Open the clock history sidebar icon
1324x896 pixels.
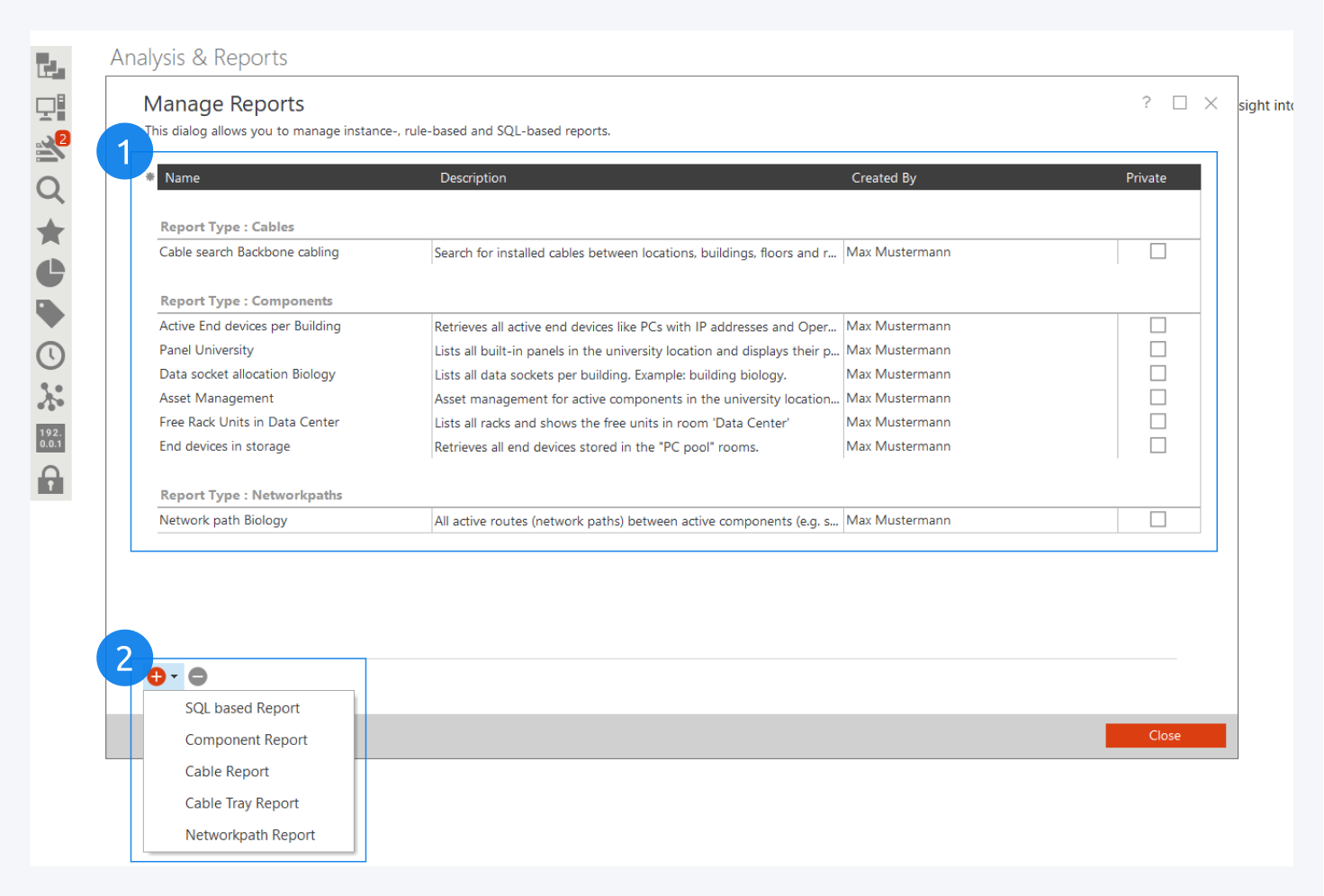[50, 355]
